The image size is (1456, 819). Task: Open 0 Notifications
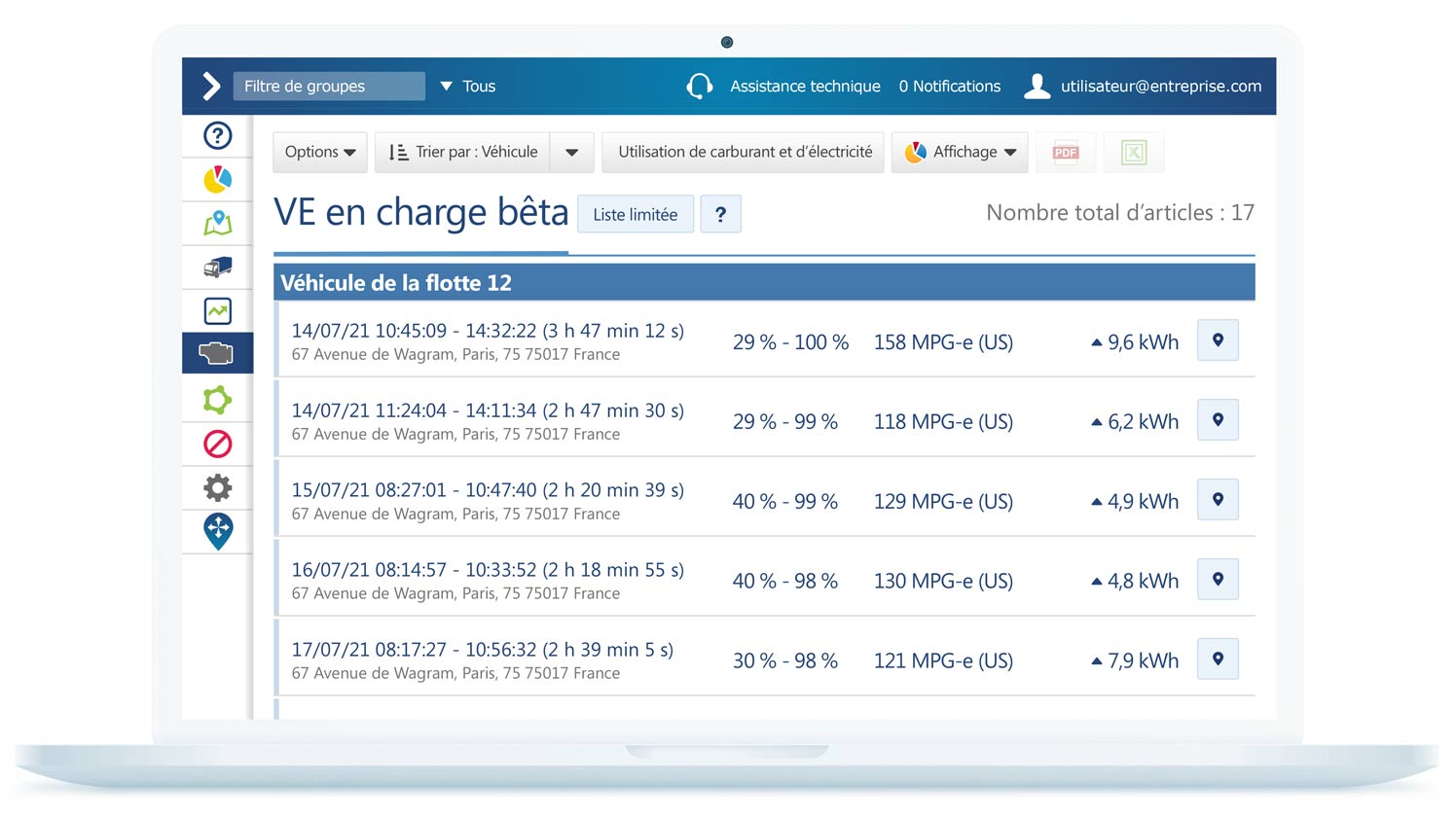click(950, 87)
